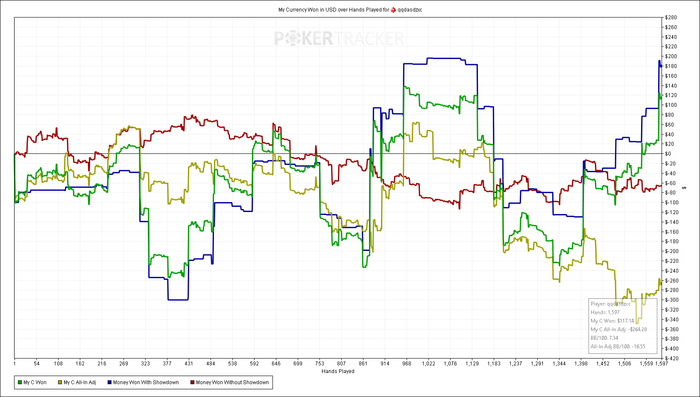Screen dimensions: 700x397
Task: Click the x-axis tick label '108'
Action: coord(58,364)
